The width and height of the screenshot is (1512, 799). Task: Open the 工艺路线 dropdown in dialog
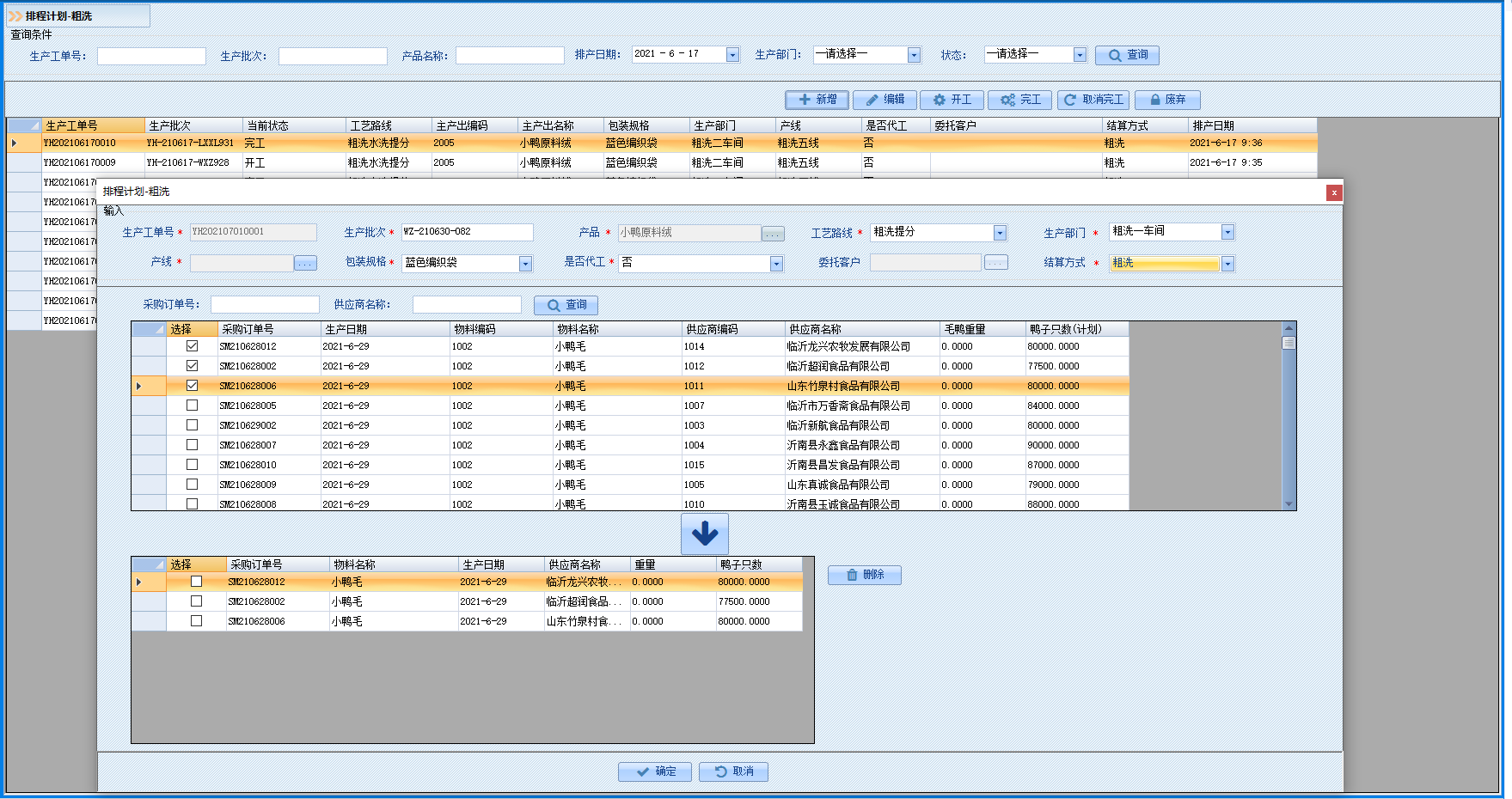click(x=1000, y=233)
